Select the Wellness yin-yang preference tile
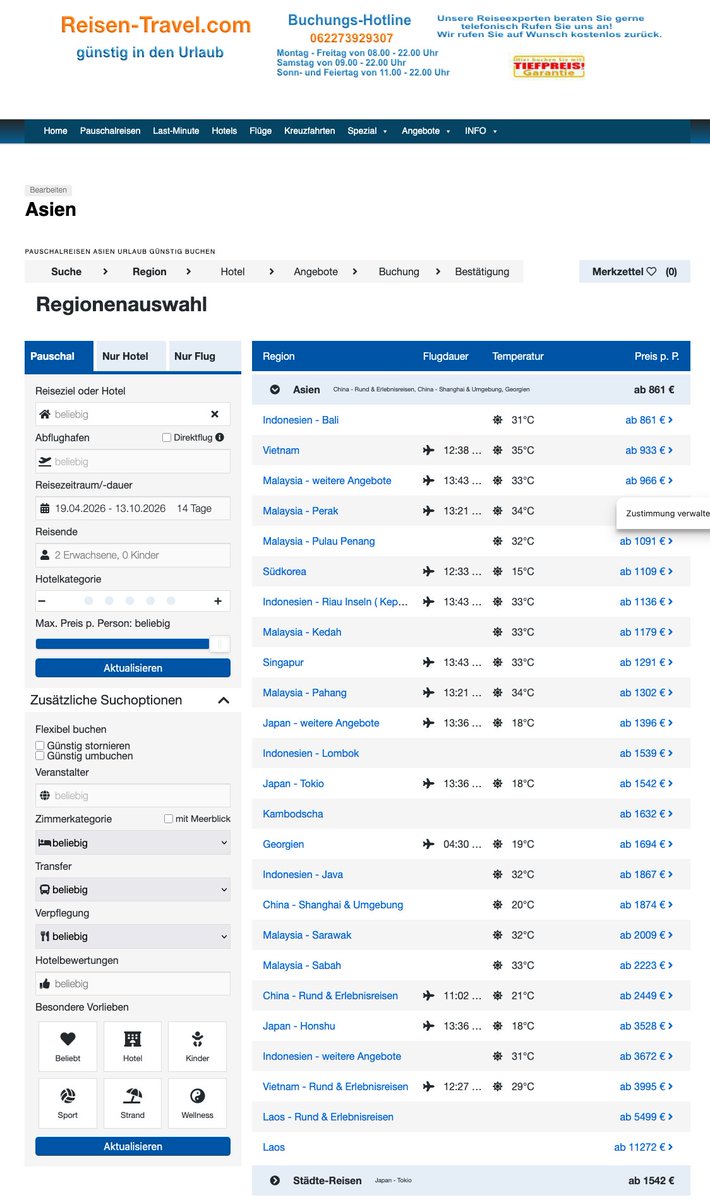Screen dimensions: 710x1200 [198, 1104]
